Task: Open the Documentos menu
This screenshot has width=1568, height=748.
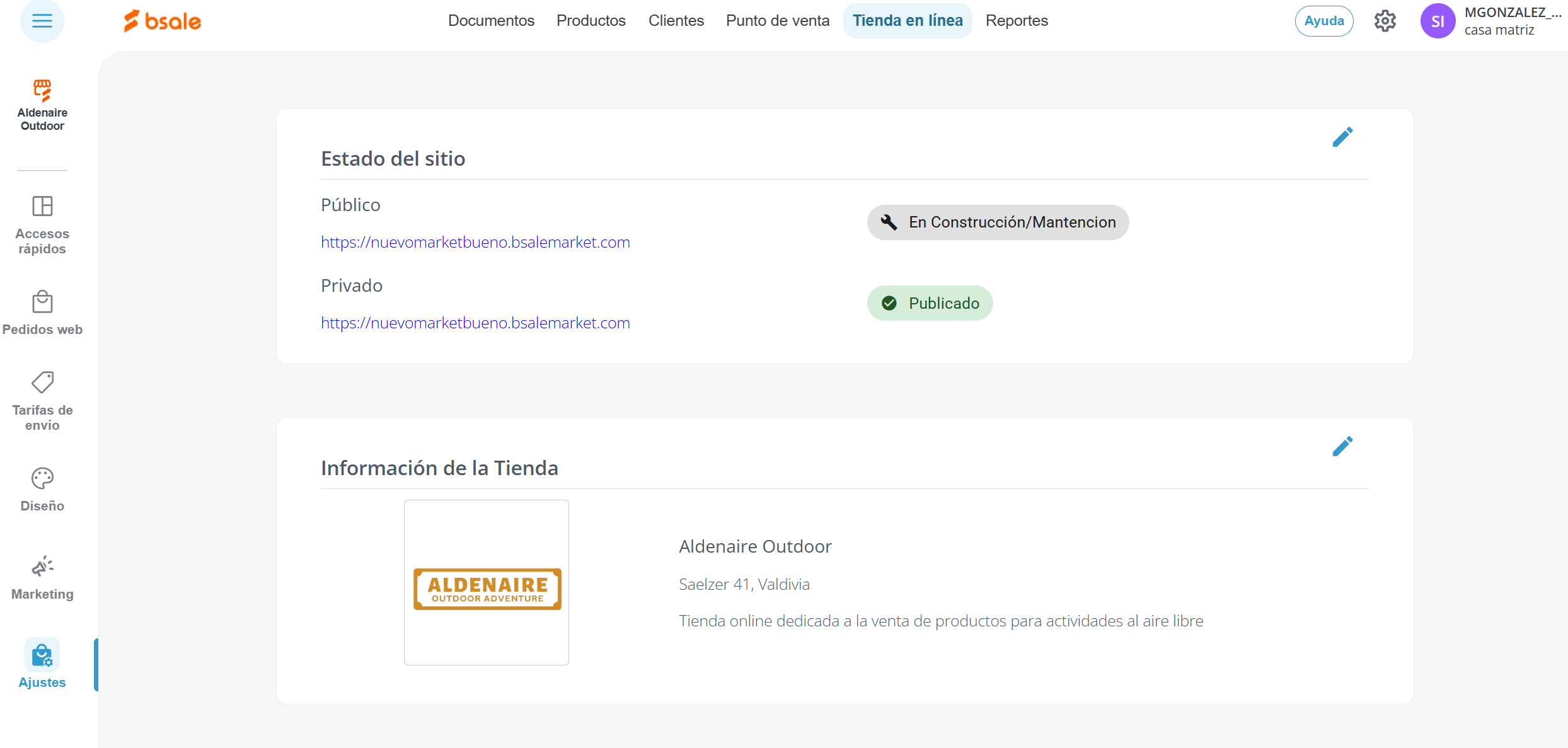Action: [491, 21]
